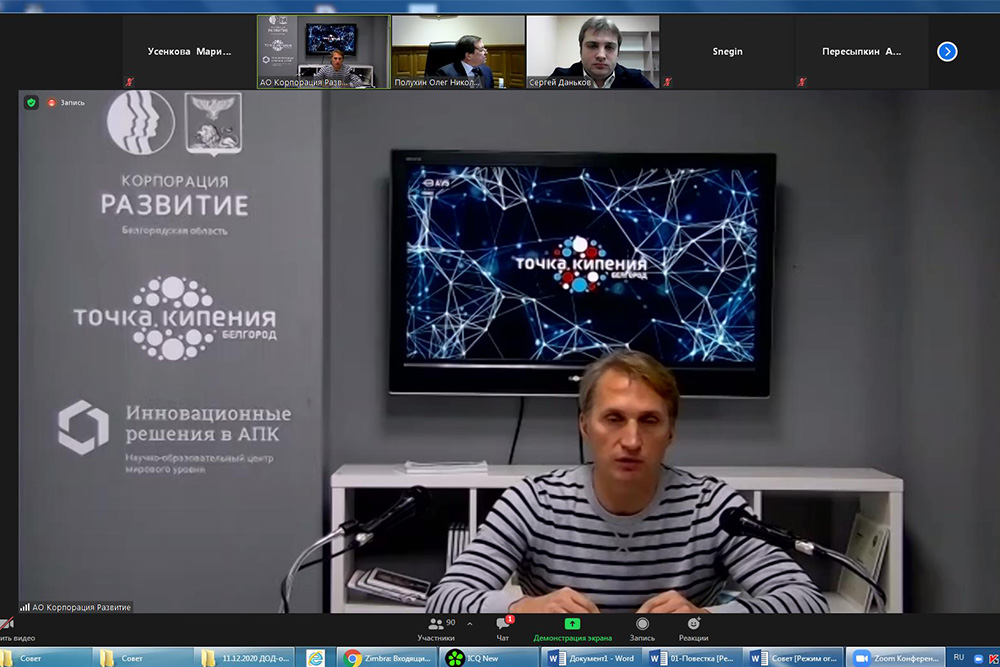Click muted microphone icon on Пересыпкин tile
1000x667 pixels.
point(802,82)
